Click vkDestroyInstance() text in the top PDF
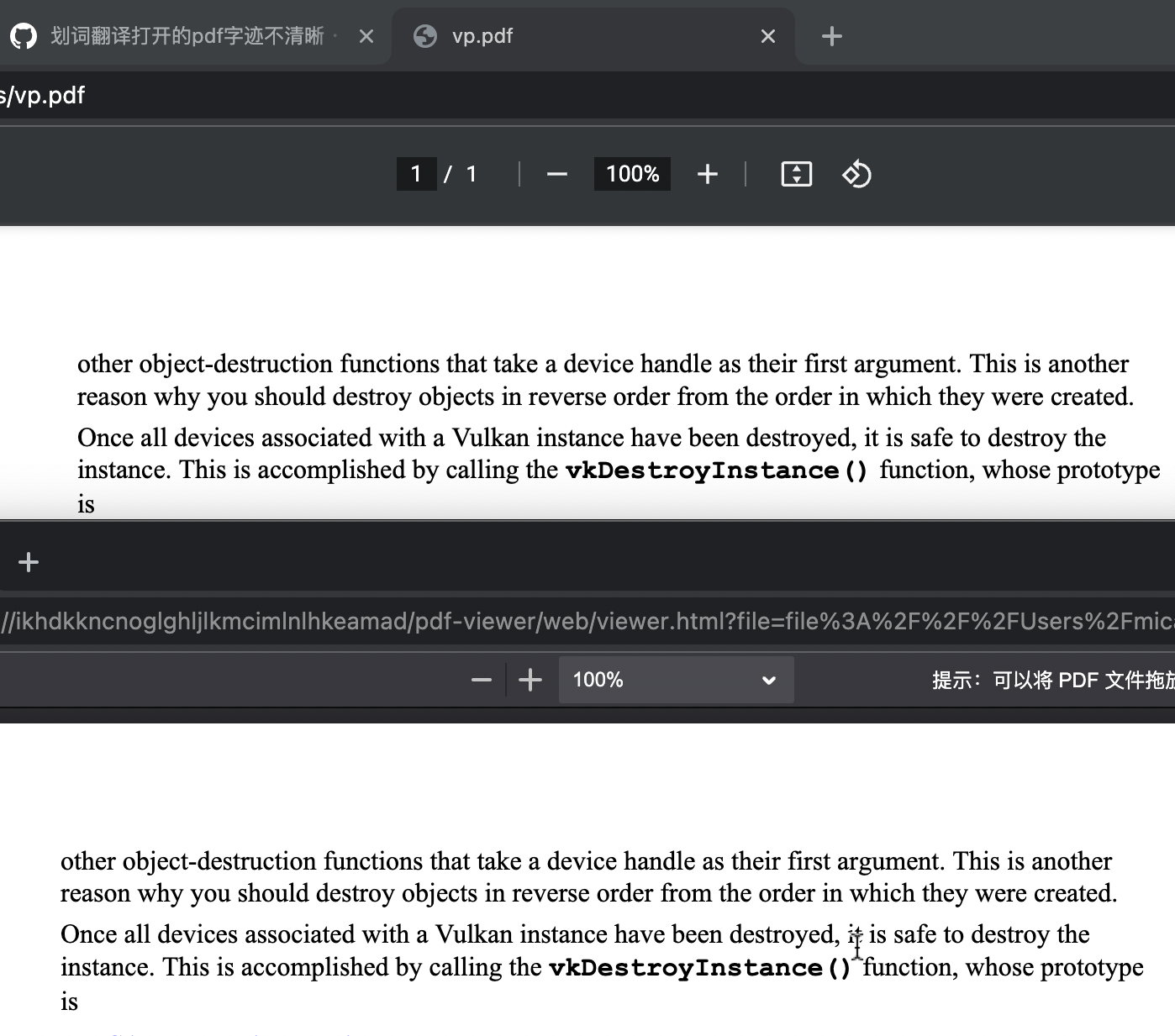The image size is (1175, 1036). [x=717, y=471]
